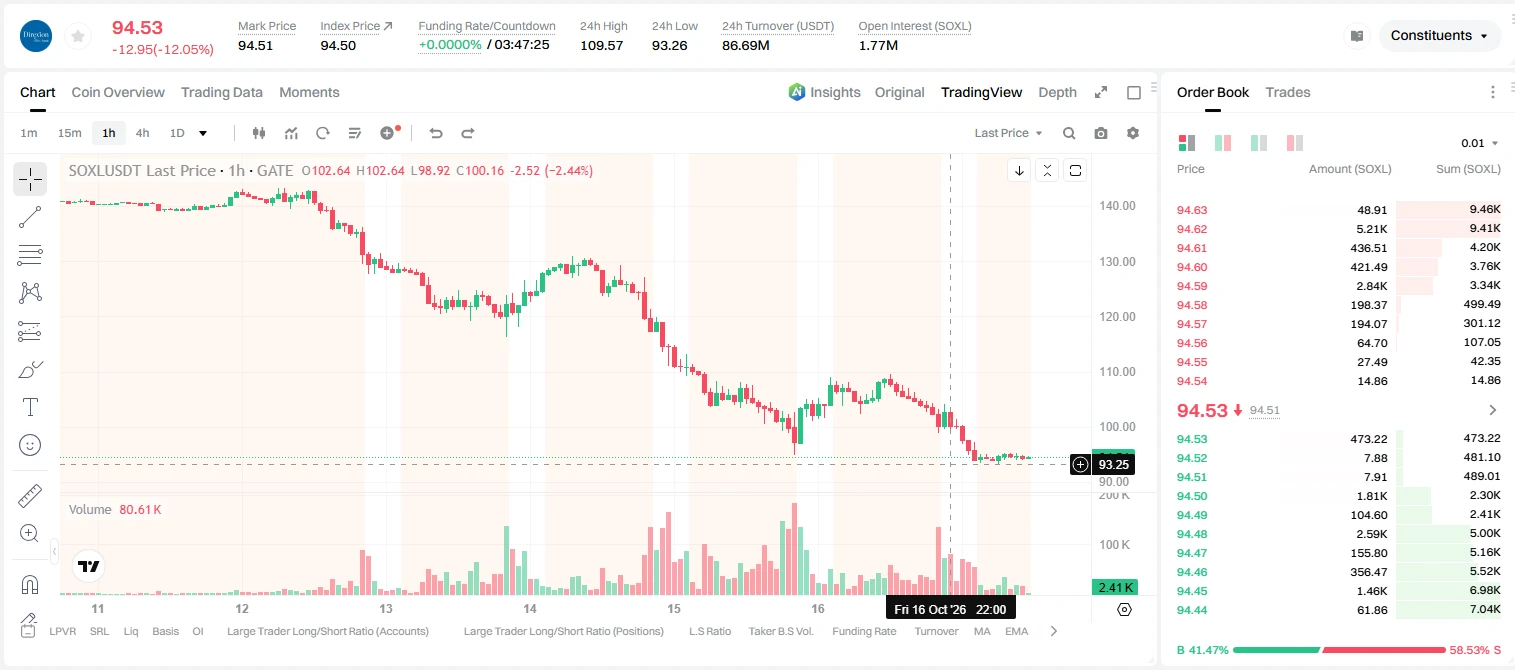Viewport: 1515px width, 670px height.
Task: Open chart settings gear
Action: point(1133,133)
